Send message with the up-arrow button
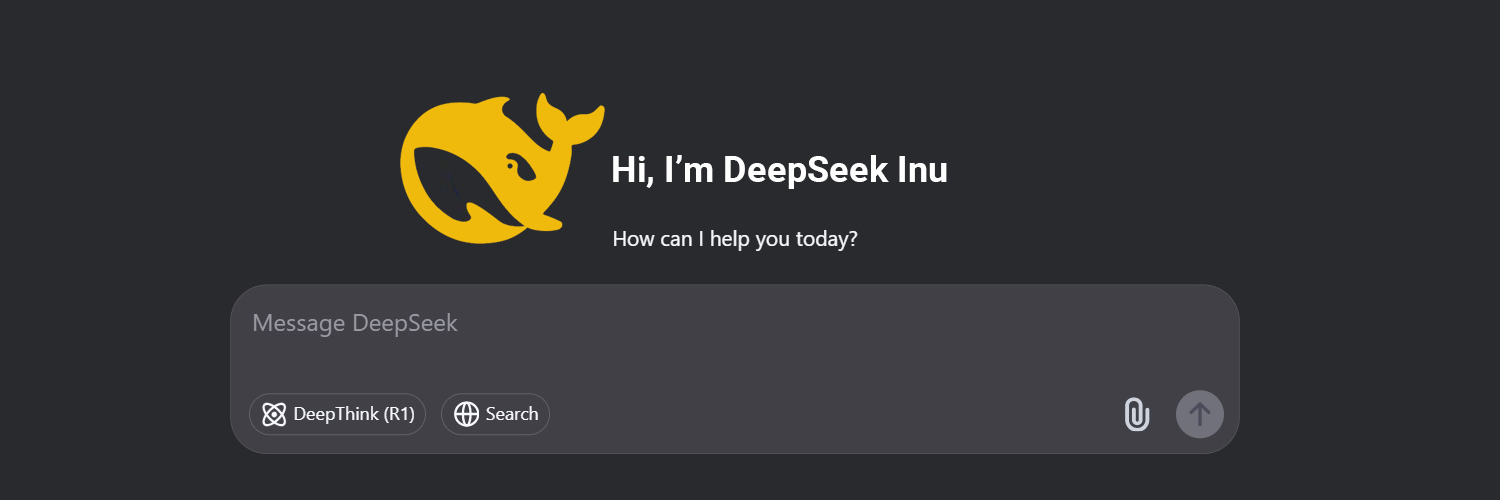 [x=1200, y=414]
